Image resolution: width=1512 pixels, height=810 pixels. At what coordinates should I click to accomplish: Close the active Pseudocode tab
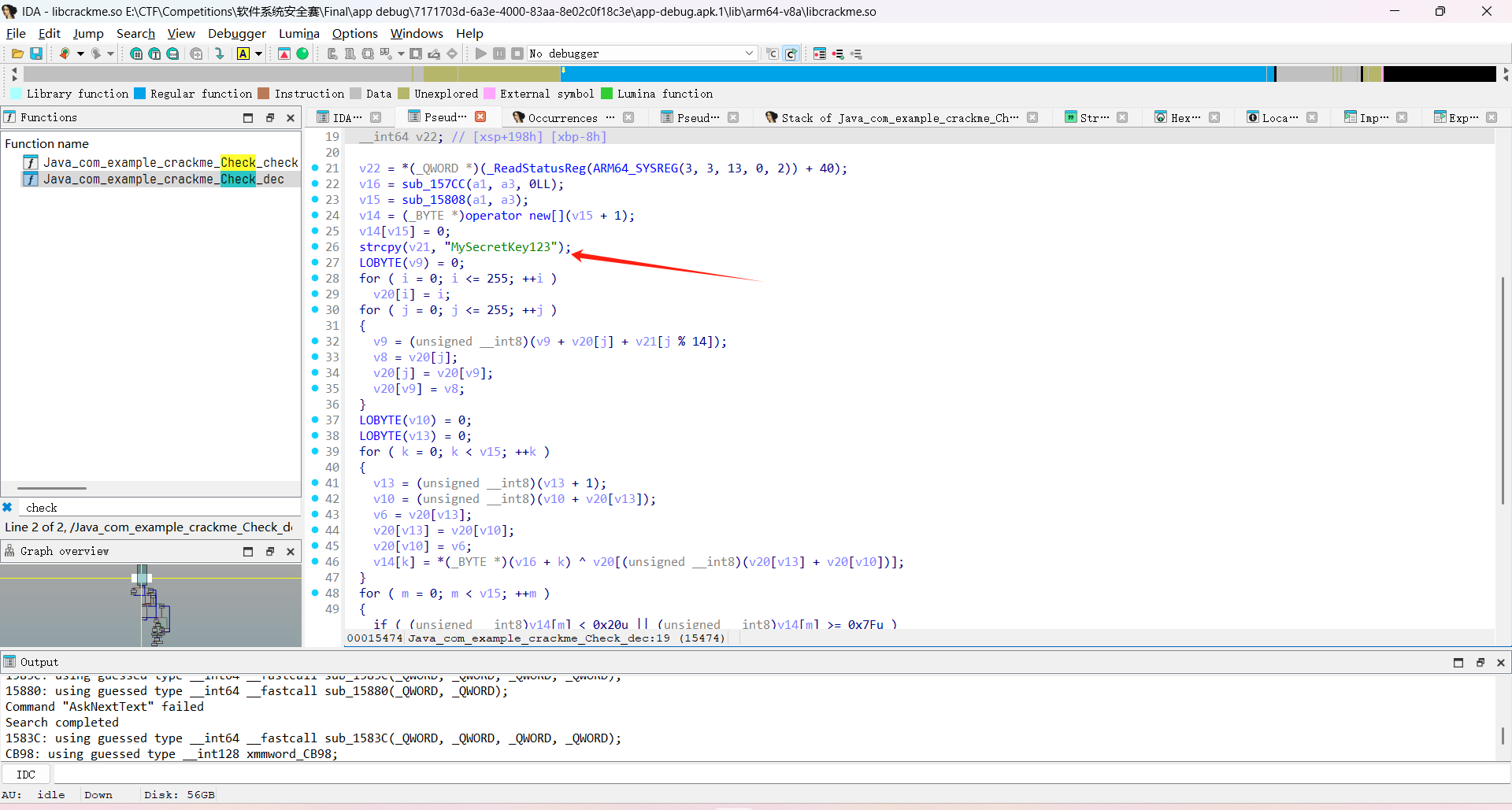pos(480,117)
